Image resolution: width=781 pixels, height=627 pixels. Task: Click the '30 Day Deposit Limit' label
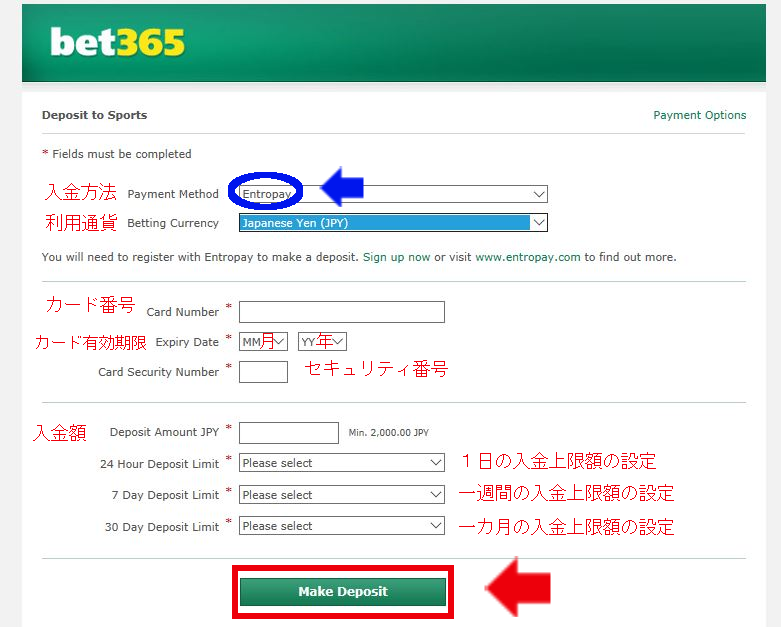click(x=162, y=527)
